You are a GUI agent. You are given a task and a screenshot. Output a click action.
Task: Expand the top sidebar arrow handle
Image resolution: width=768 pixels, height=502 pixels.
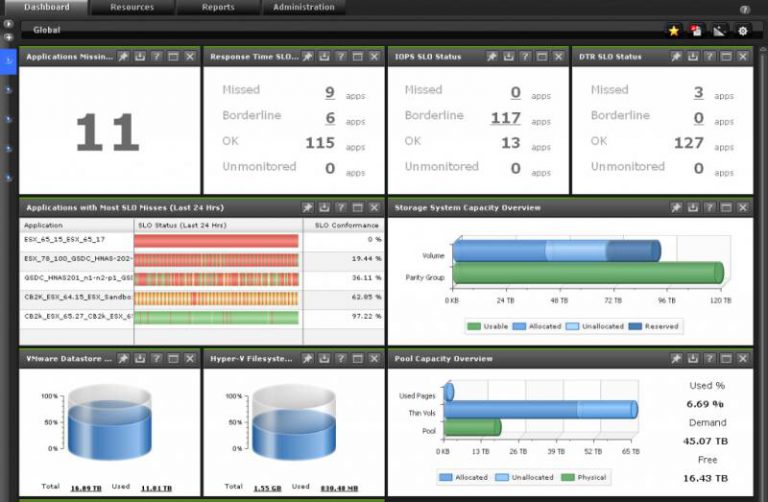[9, 24]
